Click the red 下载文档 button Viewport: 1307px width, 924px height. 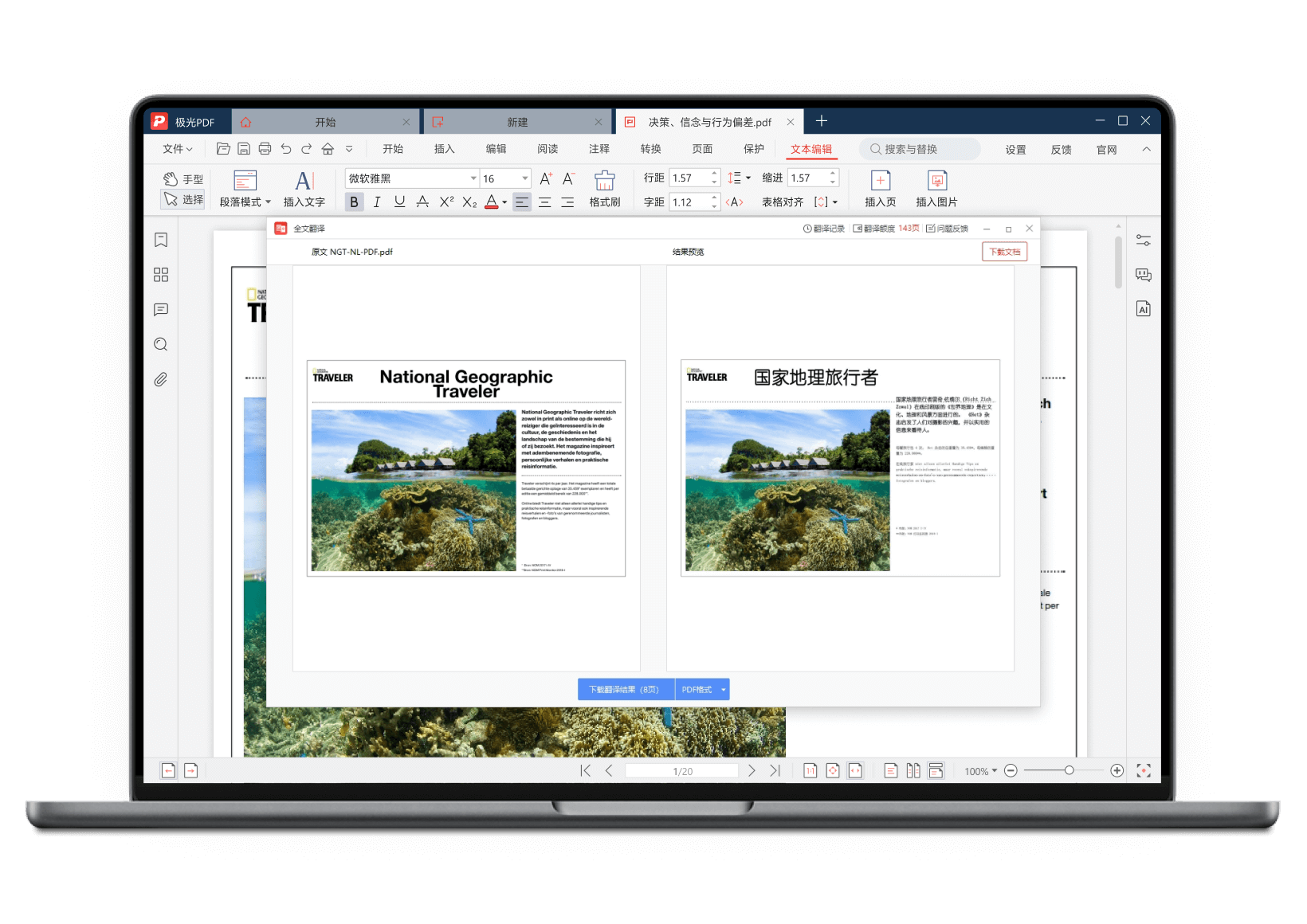click(x=1004, y=252)
